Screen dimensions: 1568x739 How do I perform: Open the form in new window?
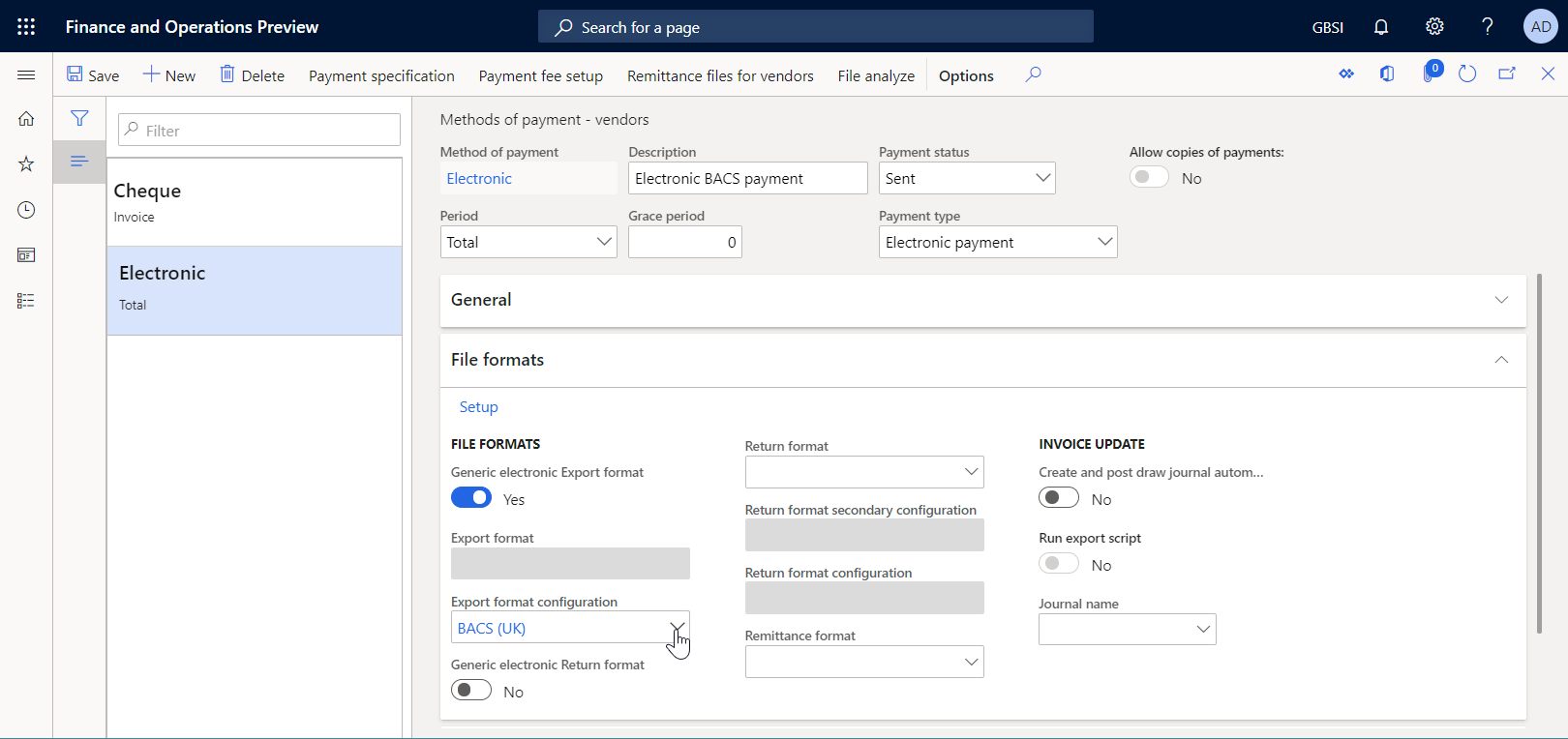(1507, 74)
